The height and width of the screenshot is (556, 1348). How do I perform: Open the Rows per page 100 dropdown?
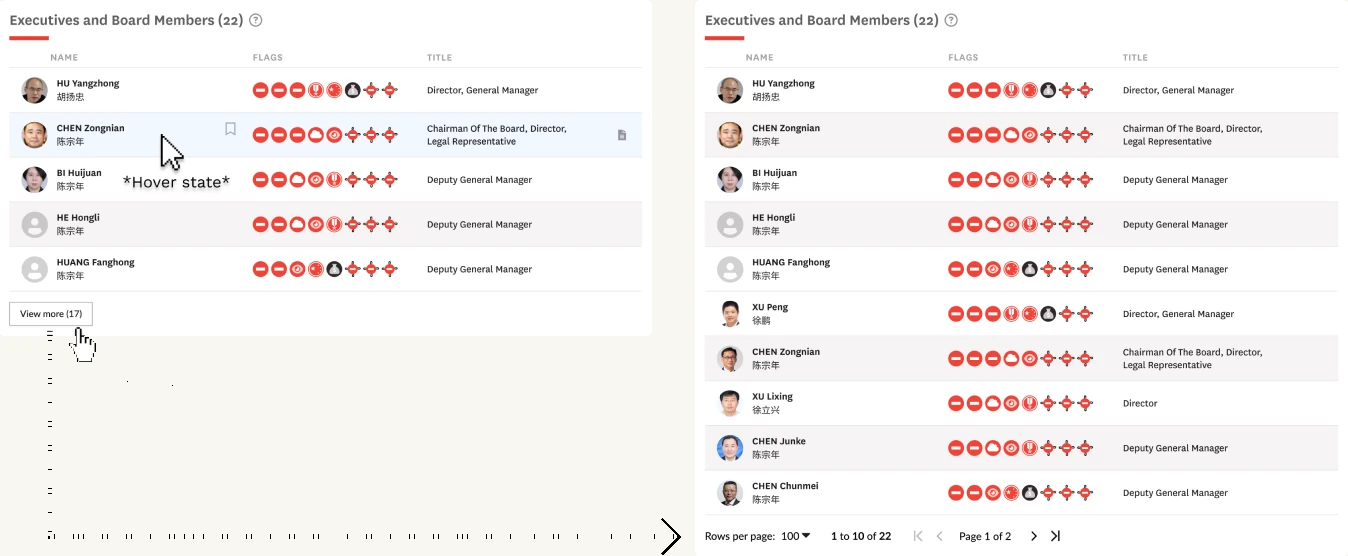coord(795,536)
